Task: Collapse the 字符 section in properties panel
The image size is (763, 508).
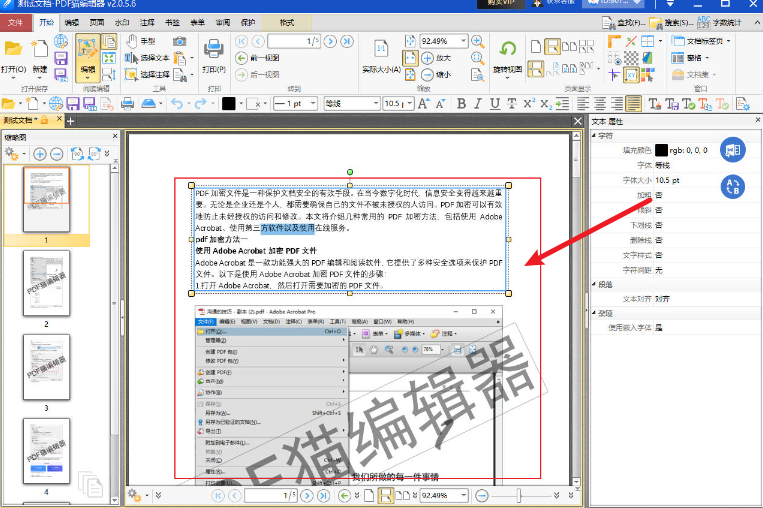Action: pyautogui.click(x=593, y=135)
